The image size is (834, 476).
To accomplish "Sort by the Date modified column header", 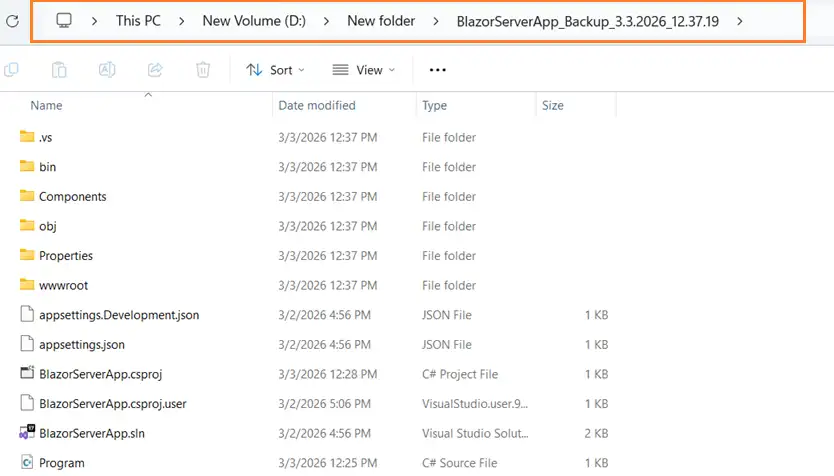I will (317, 105).
